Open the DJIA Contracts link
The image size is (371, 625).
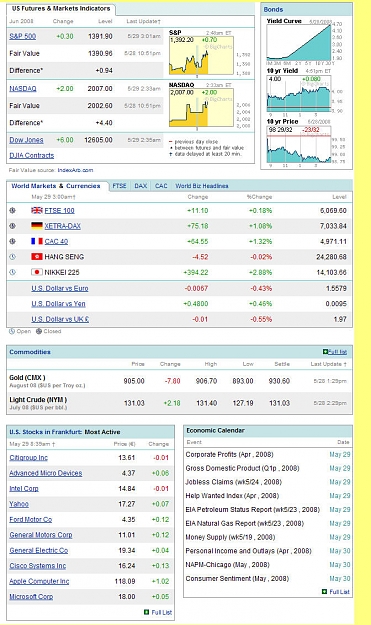31,155
